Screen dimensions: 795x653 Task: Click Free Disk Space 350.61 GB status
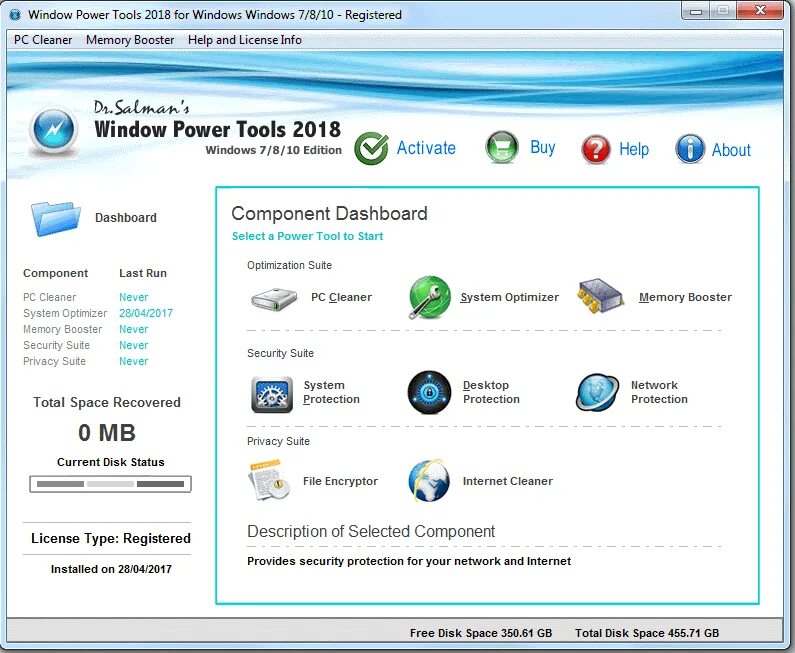point(481,633)
